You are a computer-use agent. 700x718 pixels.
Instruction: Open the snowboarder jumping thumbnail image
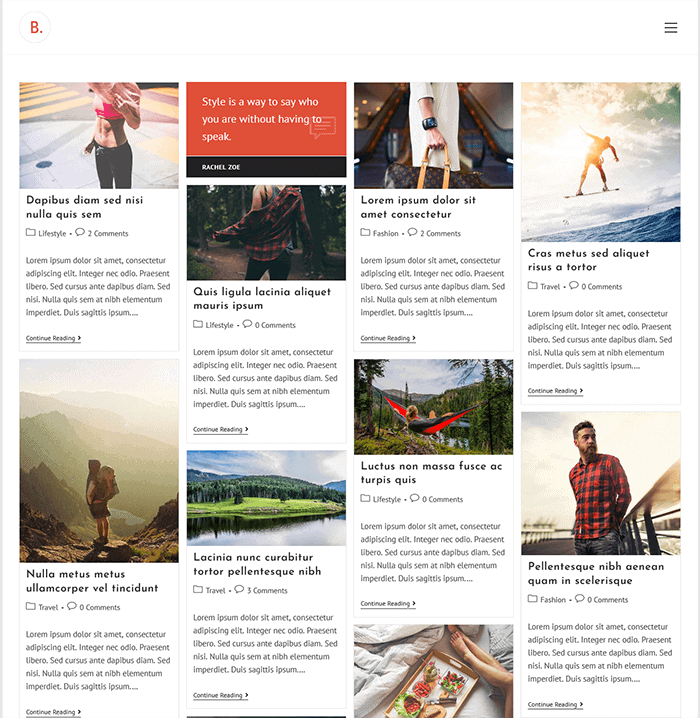(600, 162)
